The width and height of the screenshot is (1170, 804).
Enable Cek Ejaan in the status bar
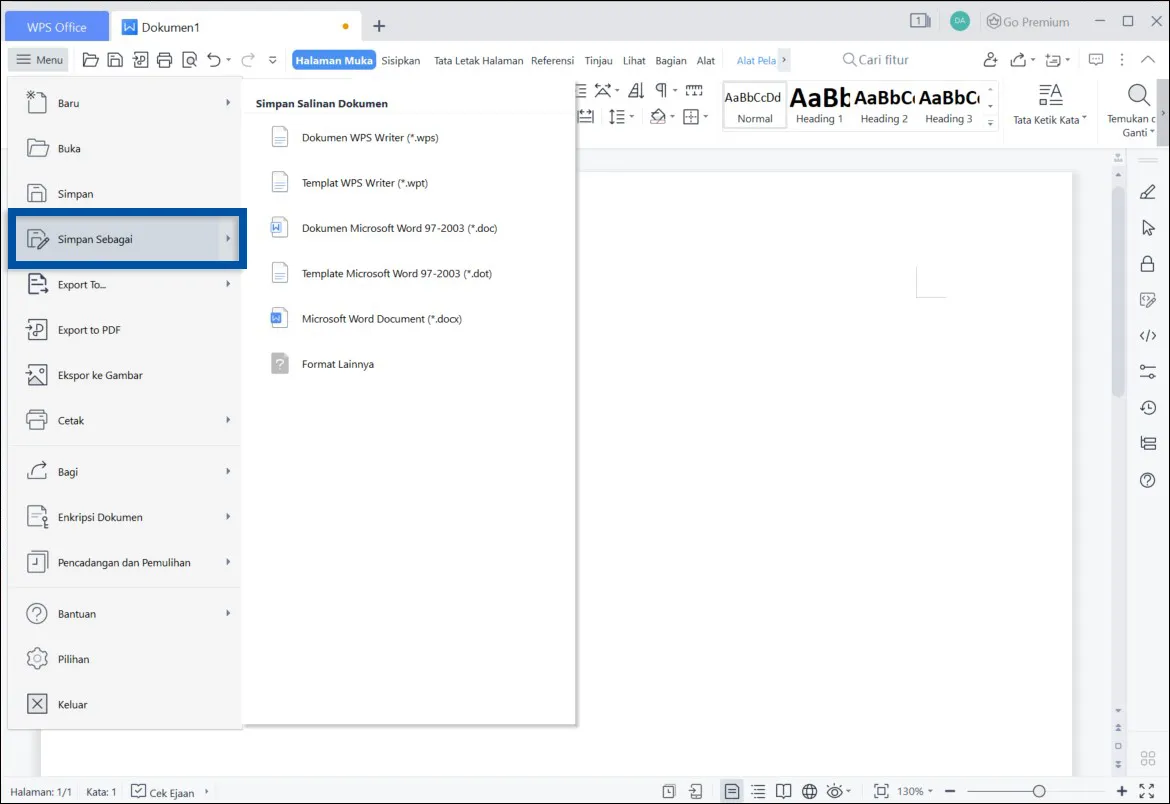click(163, 791)
